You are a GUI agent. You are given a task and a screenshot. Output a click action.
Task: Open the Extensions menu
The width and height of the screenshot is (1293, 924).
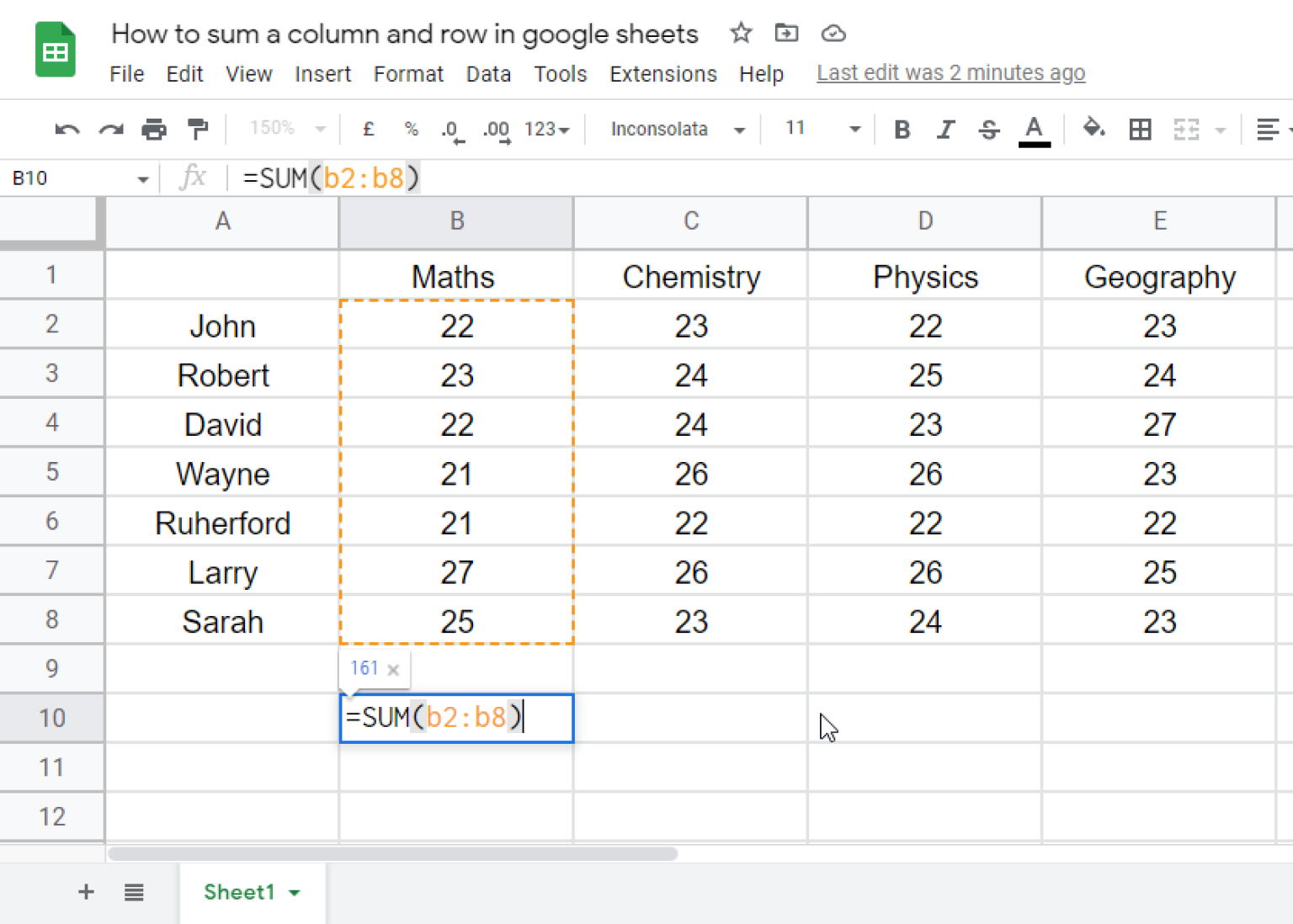(663, 74)
